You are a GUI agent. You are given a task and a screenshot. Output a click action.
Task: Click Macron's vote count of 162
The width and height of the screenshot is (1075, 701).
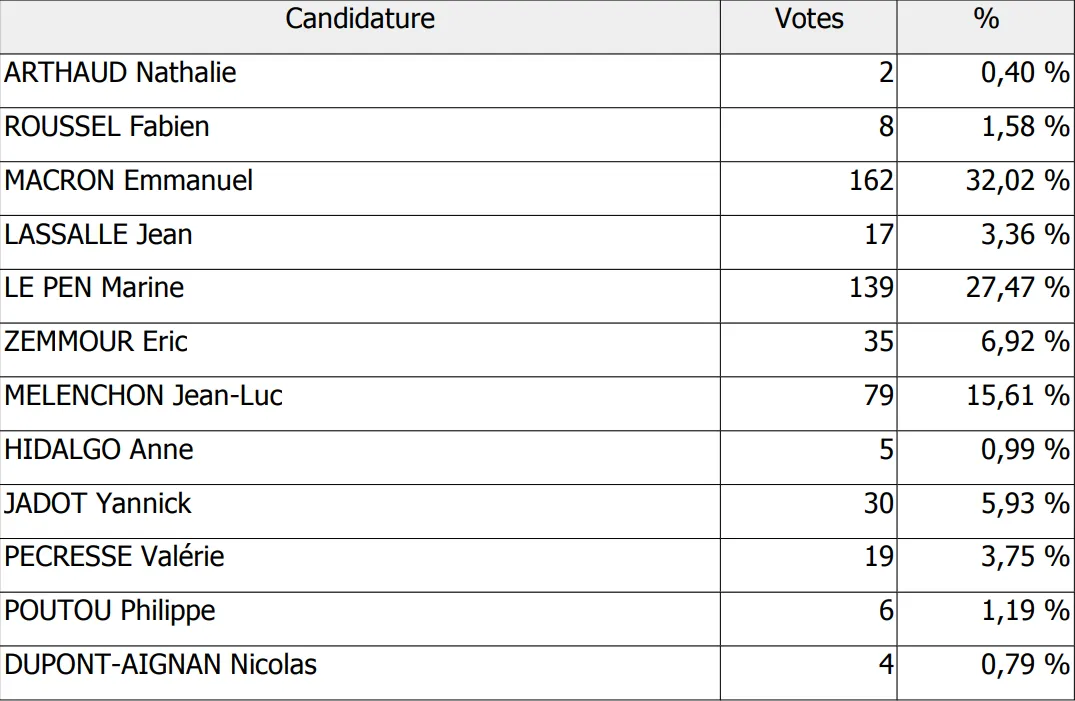(x=869, y=181)
